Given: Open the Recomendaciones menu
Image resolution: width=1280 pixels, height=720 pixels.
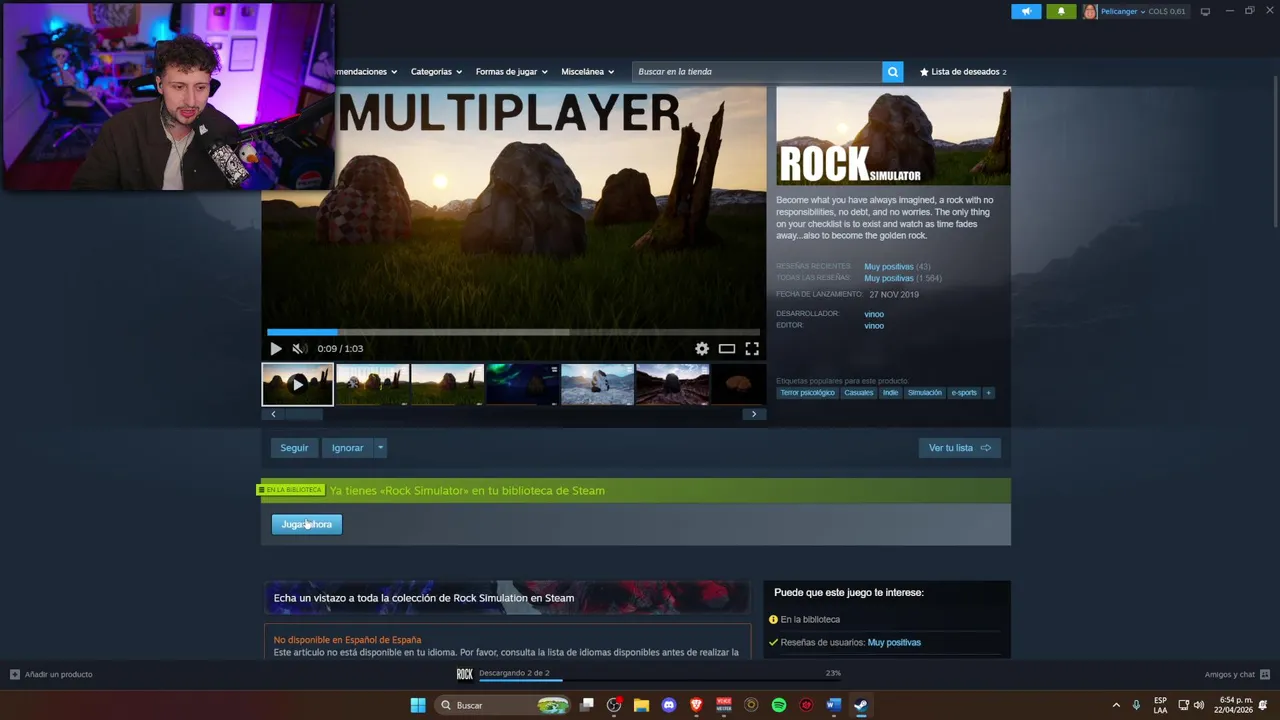Looking at the screenshot, I should [367, 72].
